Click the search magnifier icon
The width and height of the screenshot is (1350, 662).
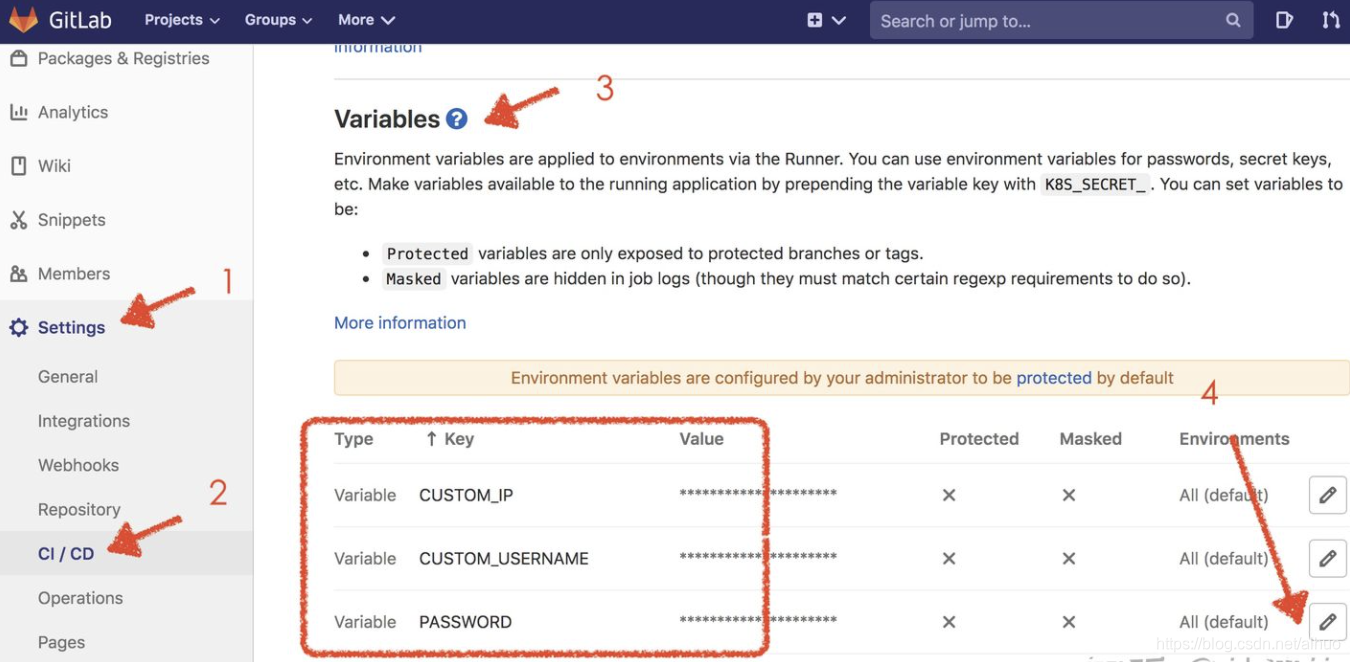1233,20
